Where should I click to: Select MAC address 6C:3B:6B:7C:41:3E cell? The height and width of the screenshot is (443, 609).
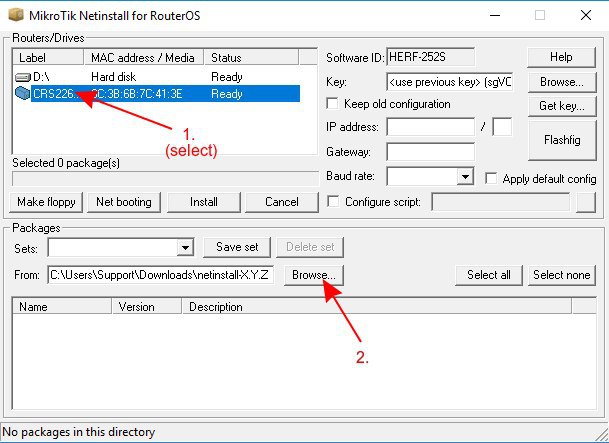click(136, 94)
